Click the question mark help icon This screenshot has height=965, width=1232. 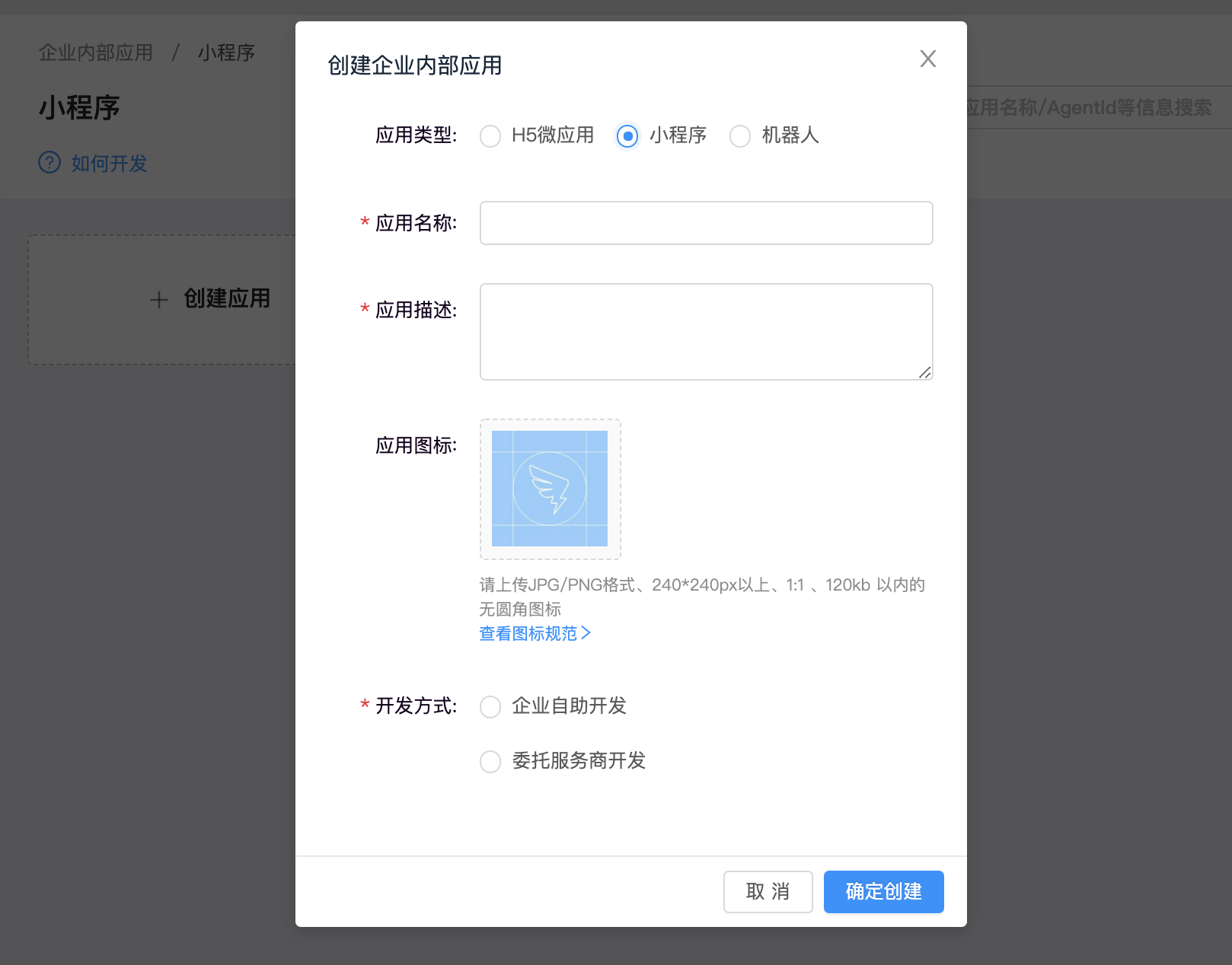coord(49,163)
